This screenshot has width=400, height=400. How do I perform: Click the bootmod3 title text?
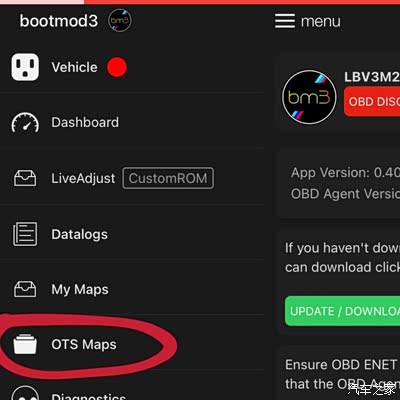click(x=59, y=21)
